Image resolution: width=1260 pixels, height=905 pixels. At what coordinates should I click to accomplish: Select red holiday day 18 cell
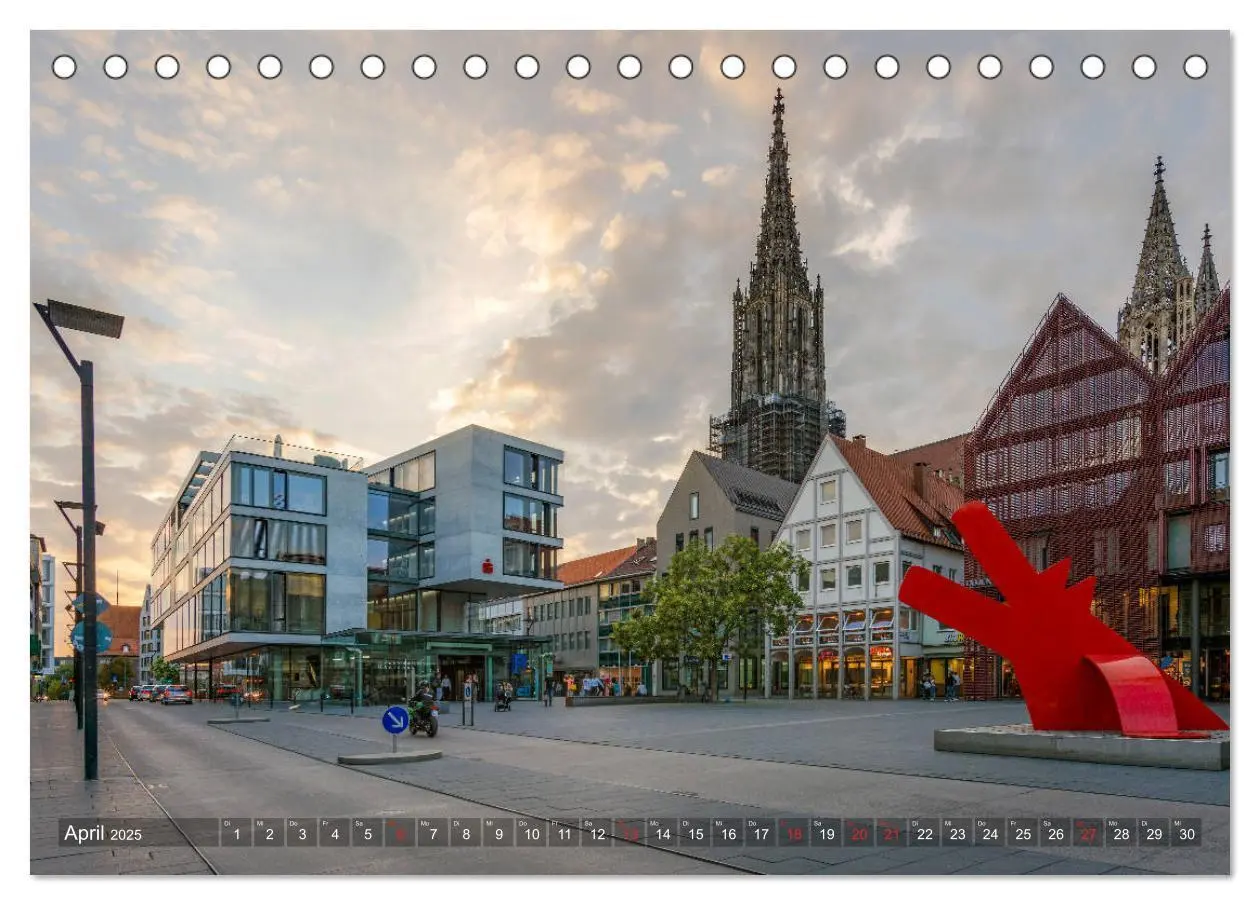coord(793,833)
